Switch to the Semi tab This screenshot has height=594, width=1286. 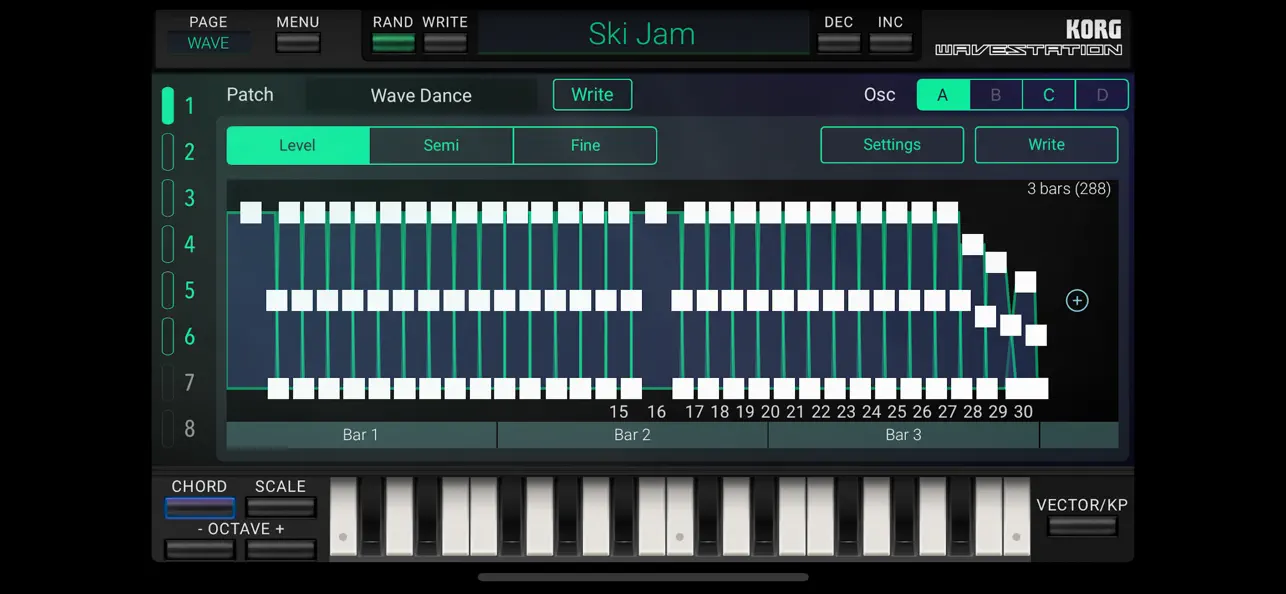pyautogui.click(x=441, y=145)
